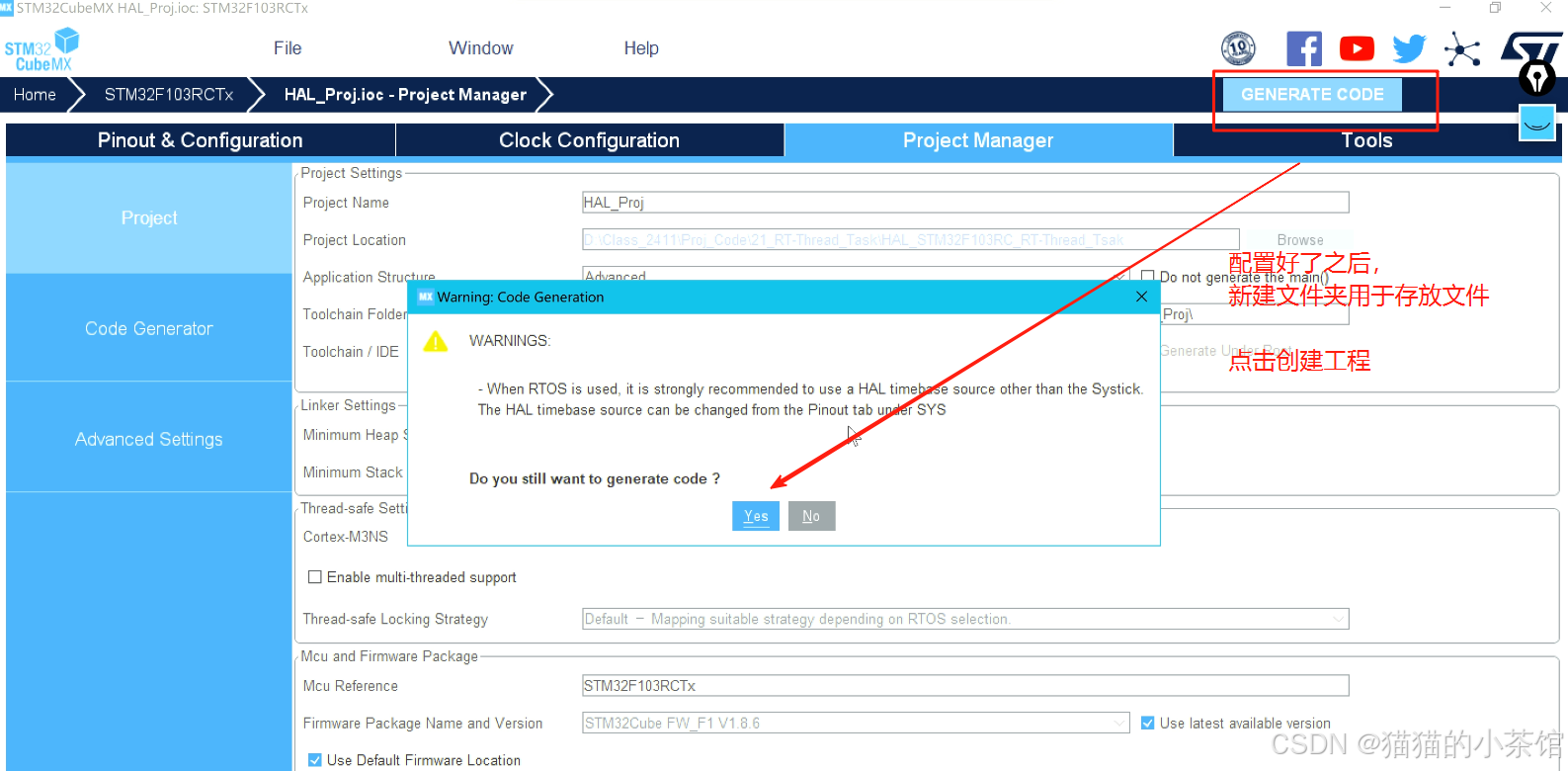The height and width of the screenshot is (771, 1568).
Task: Click the 'Mcu and Firmware Package' group title
Action: click(389, 656)
